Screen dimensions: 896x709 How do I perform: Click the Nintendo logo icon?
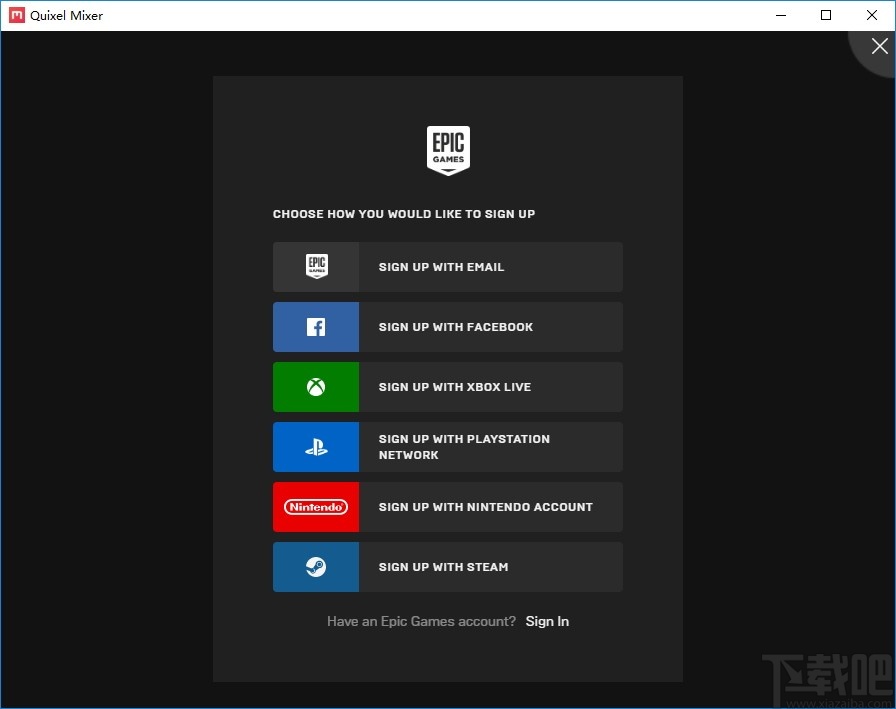tap(316, 507)
